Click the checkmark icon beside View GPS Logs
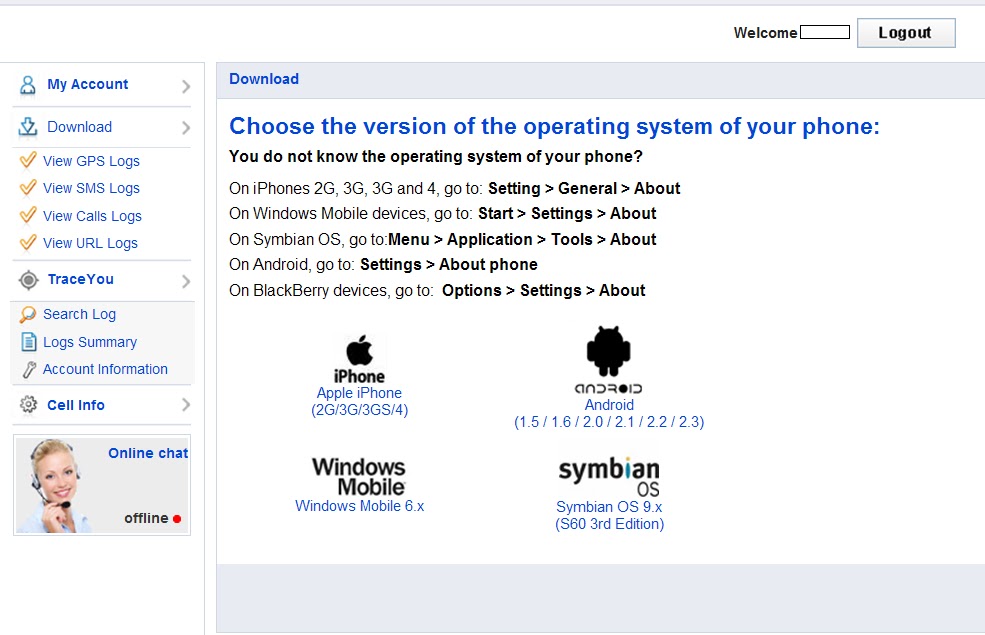The height and width of the screenshot is (635, 985). point(28,161)
